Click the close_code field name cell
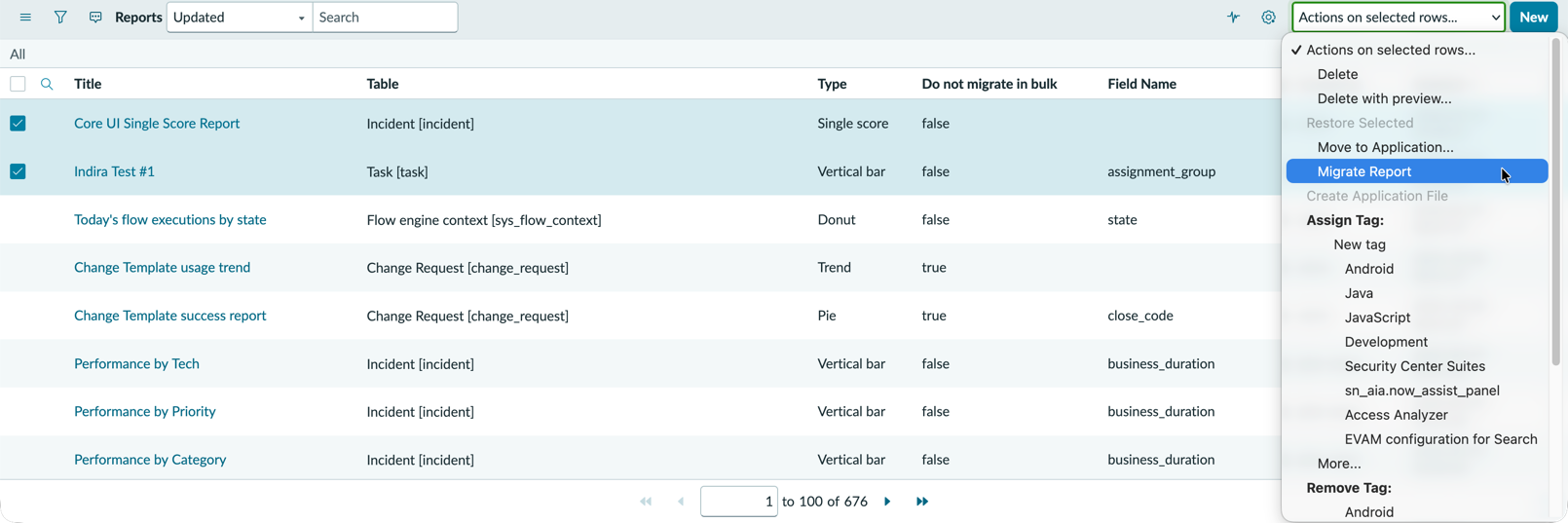This screenshot has width=1568, height=523. (1139, 317)
